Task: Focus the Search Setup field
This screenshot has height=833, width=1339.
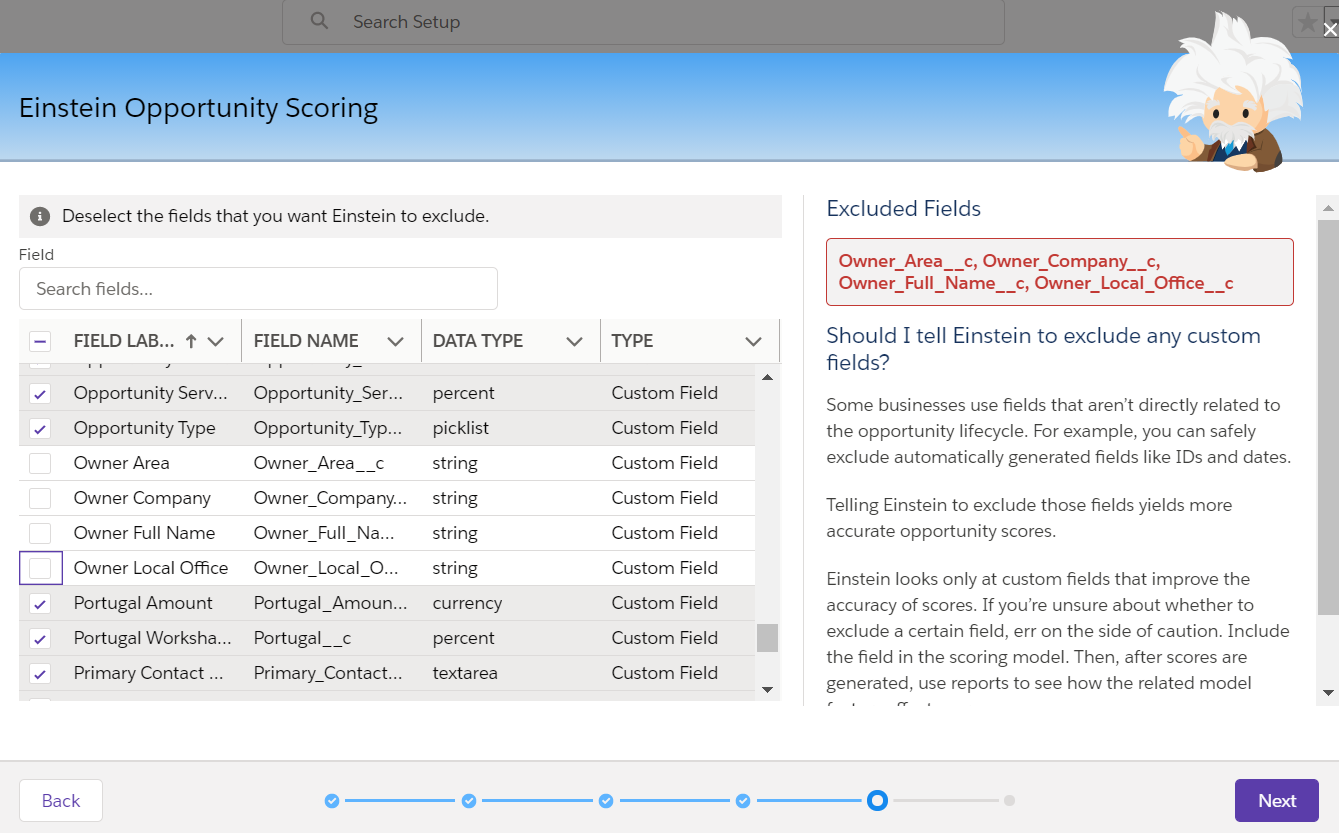Action: pos(643,22)
